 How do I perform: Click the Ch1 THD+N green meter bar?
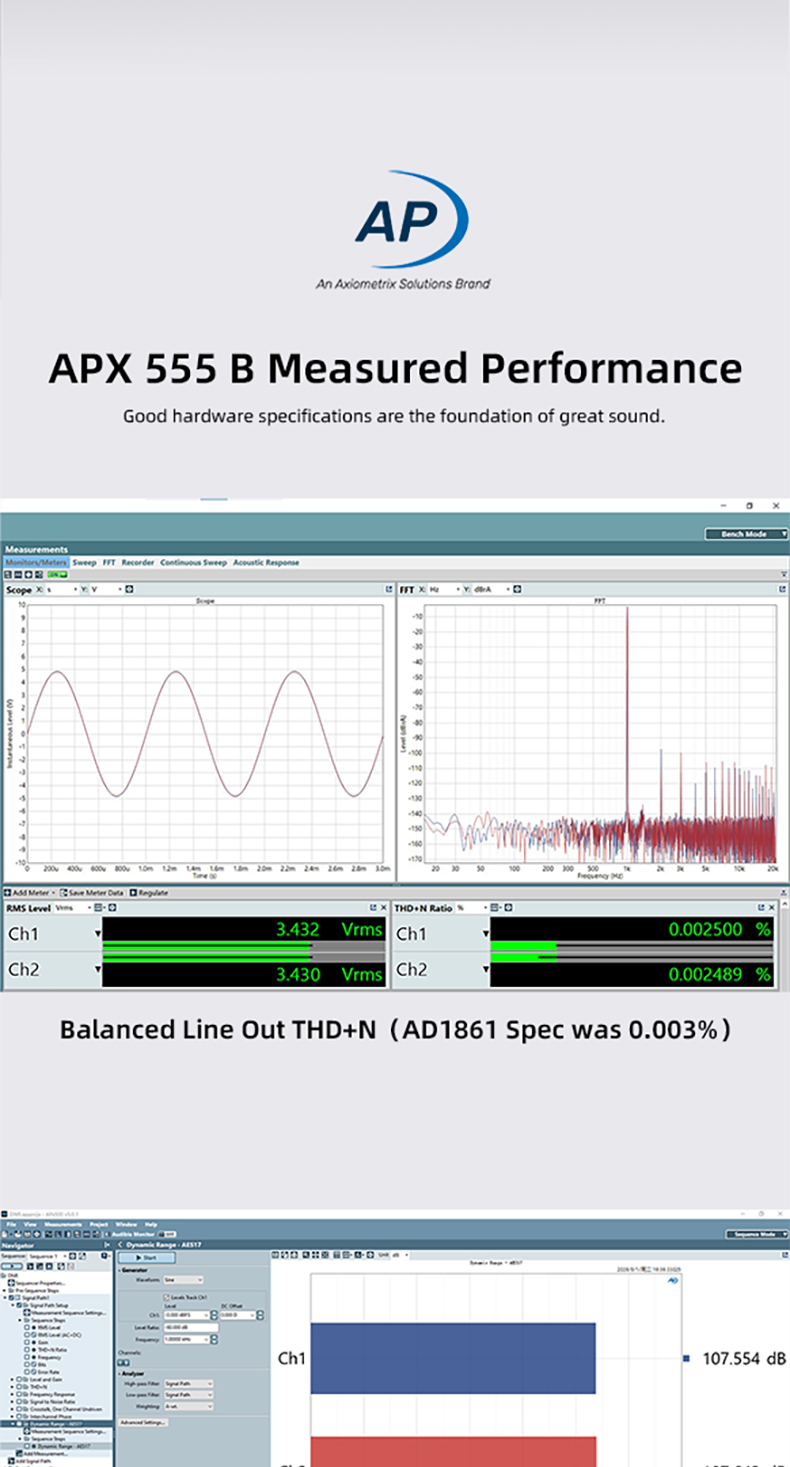coord(523,945)
